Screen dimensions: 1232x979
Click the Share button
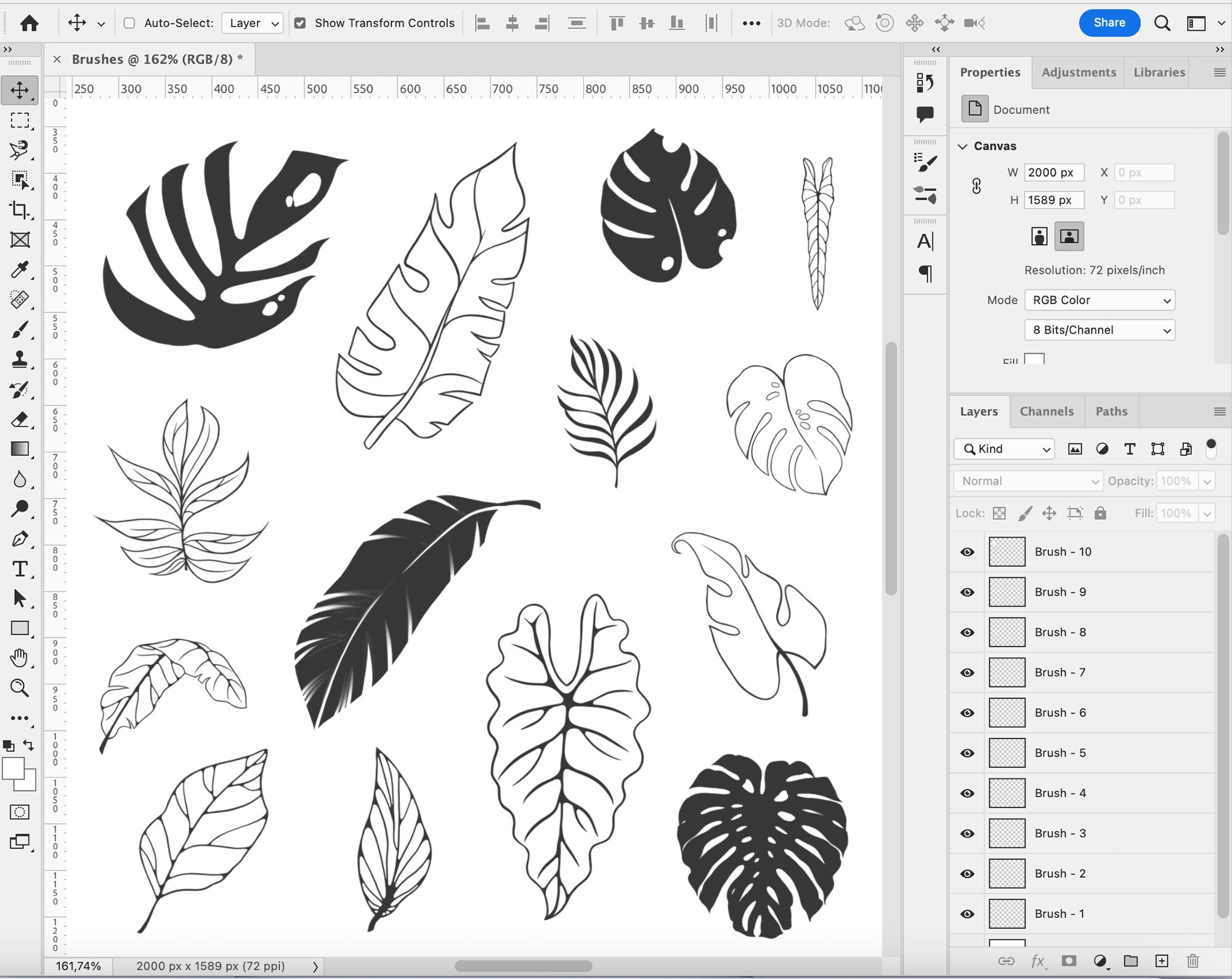click(1109, 22)
